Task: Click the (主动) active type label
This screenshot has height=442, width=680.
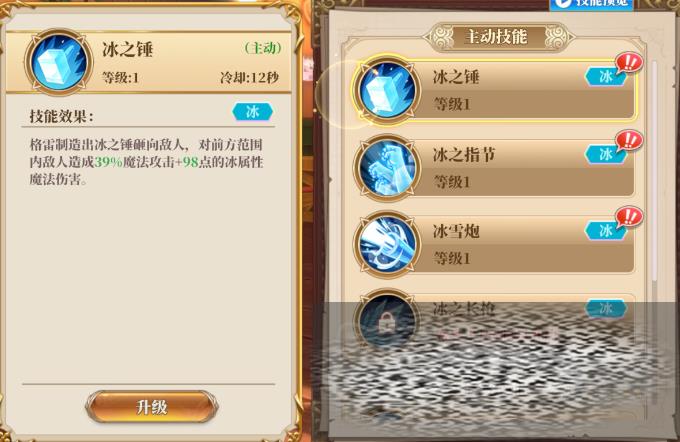Action: (x=263, y=47)
